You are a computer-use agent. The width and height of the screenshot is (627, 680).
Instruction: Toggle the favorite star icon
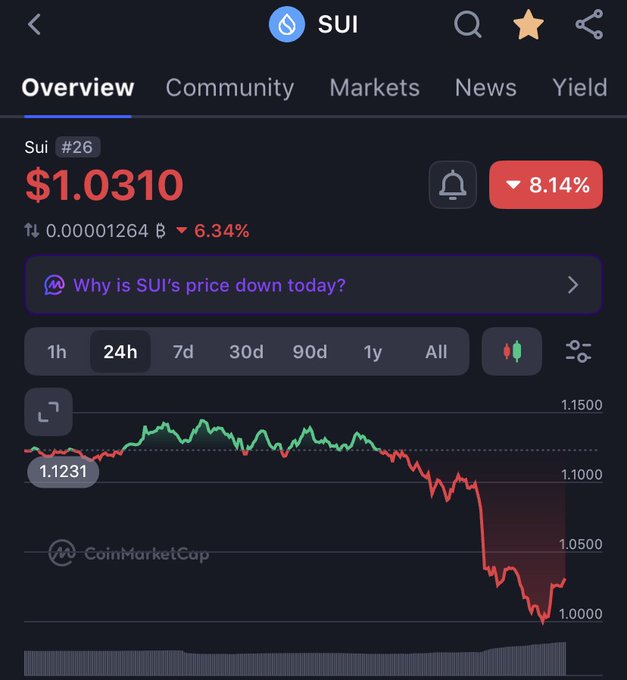click(528, 25)
